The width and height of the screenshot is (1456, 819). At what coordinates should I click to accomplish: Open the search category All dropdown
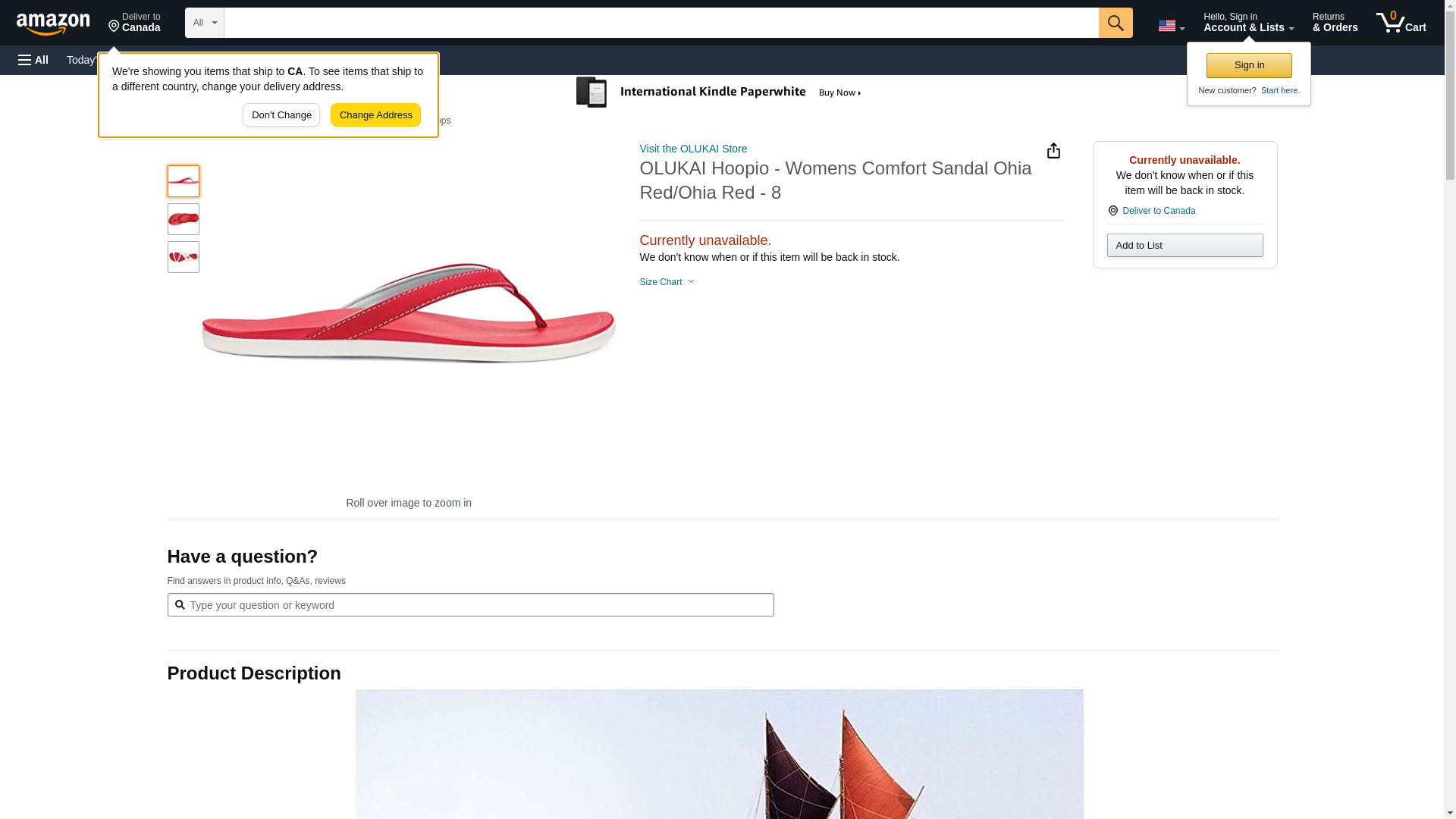point(204,23)
